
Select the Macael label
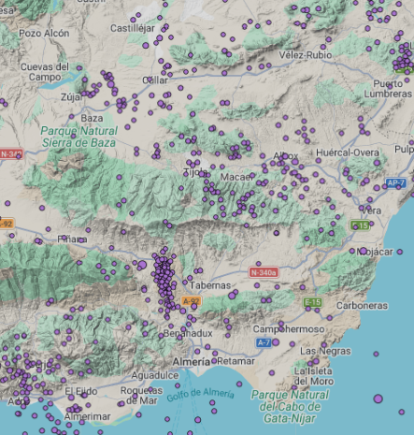click(x=237, y=177)
